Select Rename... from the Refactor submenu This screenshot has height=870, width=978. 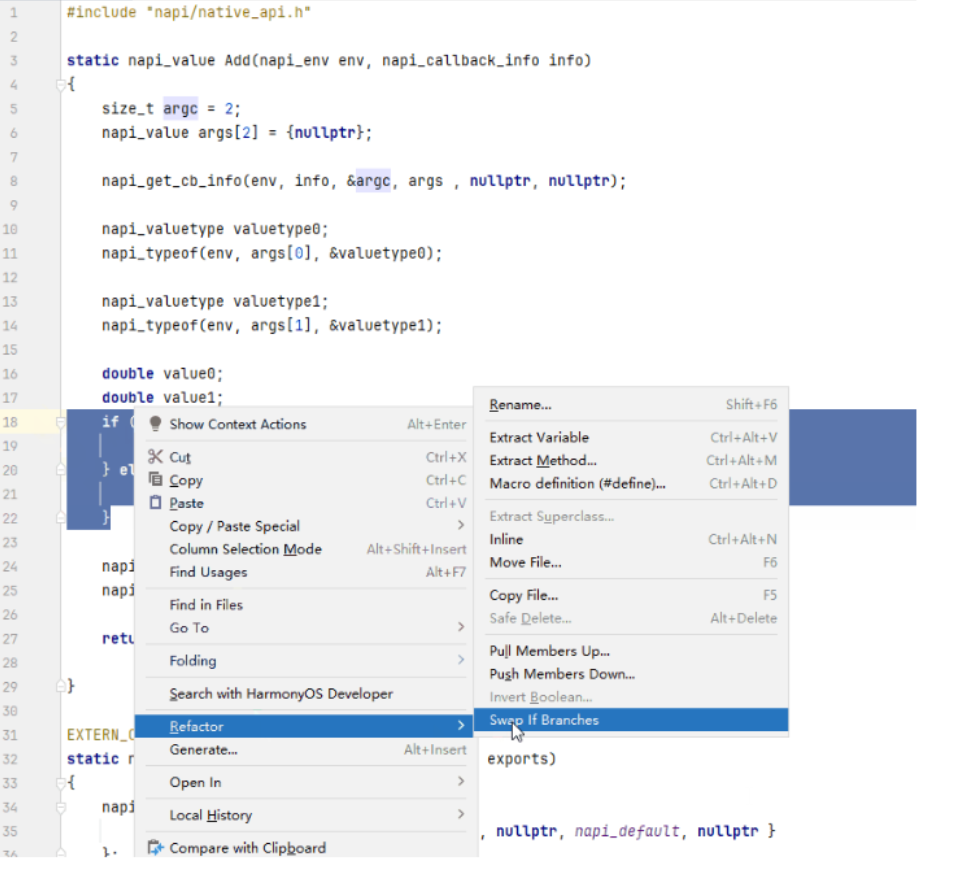[x=520, y=405]
